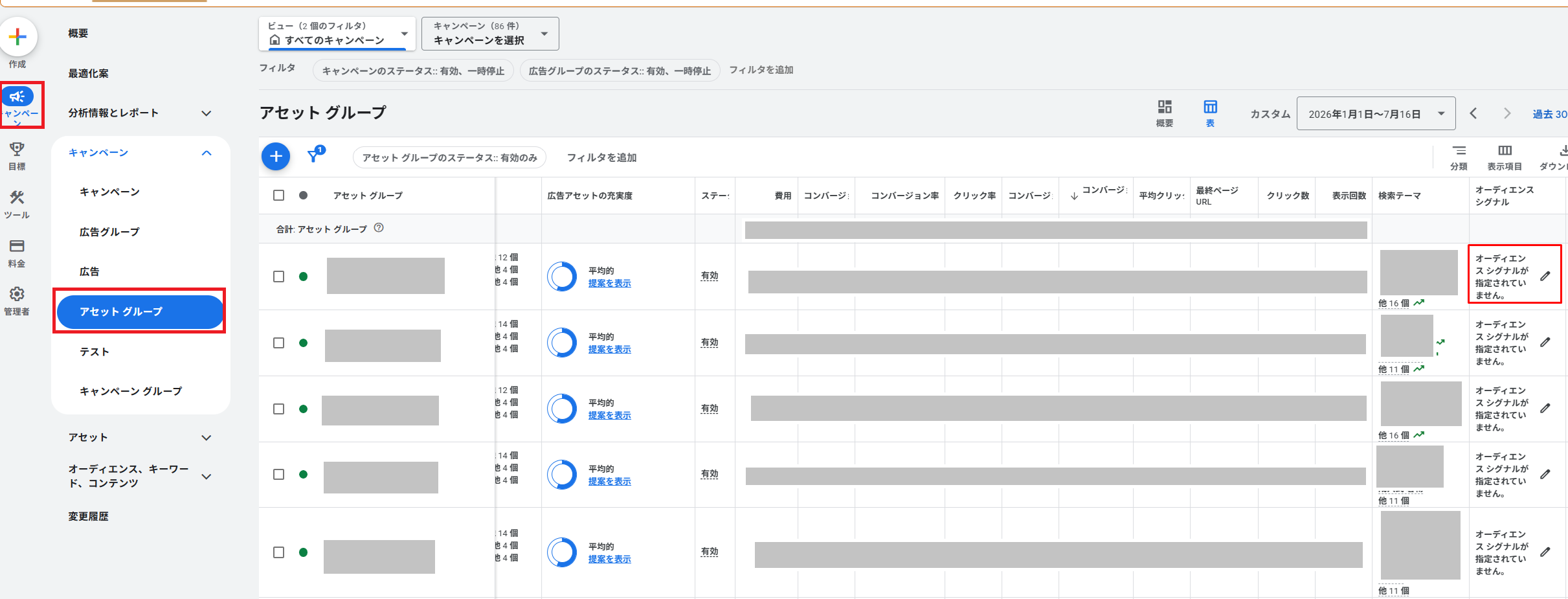Click help icon beside 合計: アセット グループ
This screenshot has width=1568, height=599.
[x=379, y=227]
